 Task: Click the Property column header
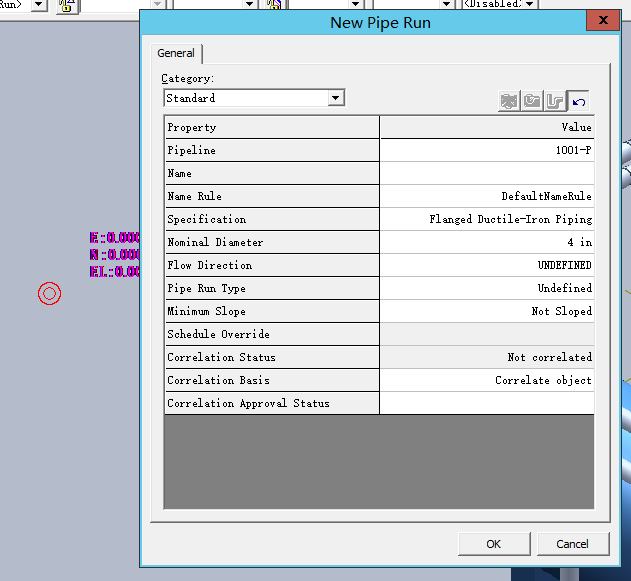tap(272, 127)
